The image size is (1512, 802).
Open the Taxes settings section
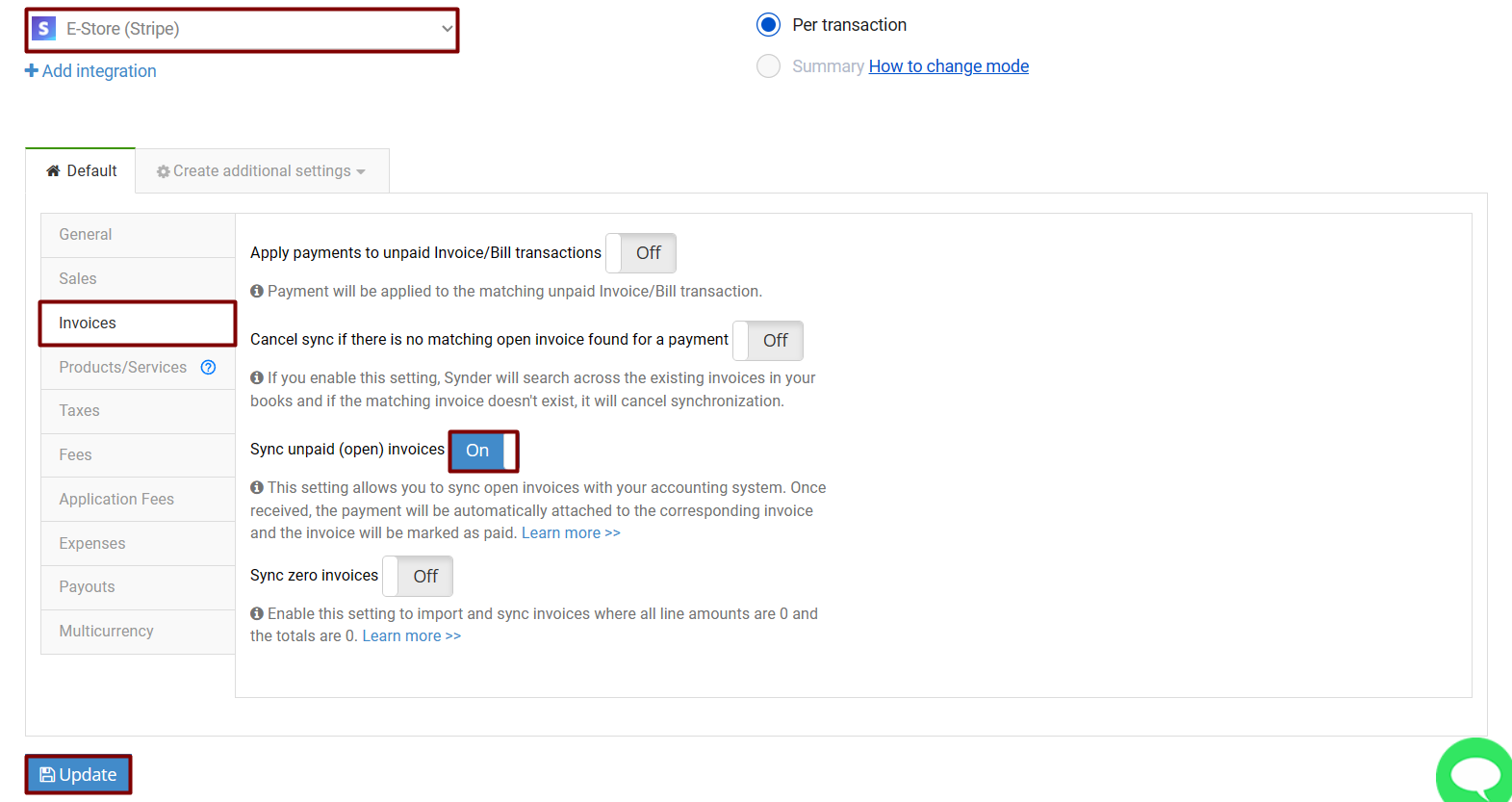click(x=138, y=411)
